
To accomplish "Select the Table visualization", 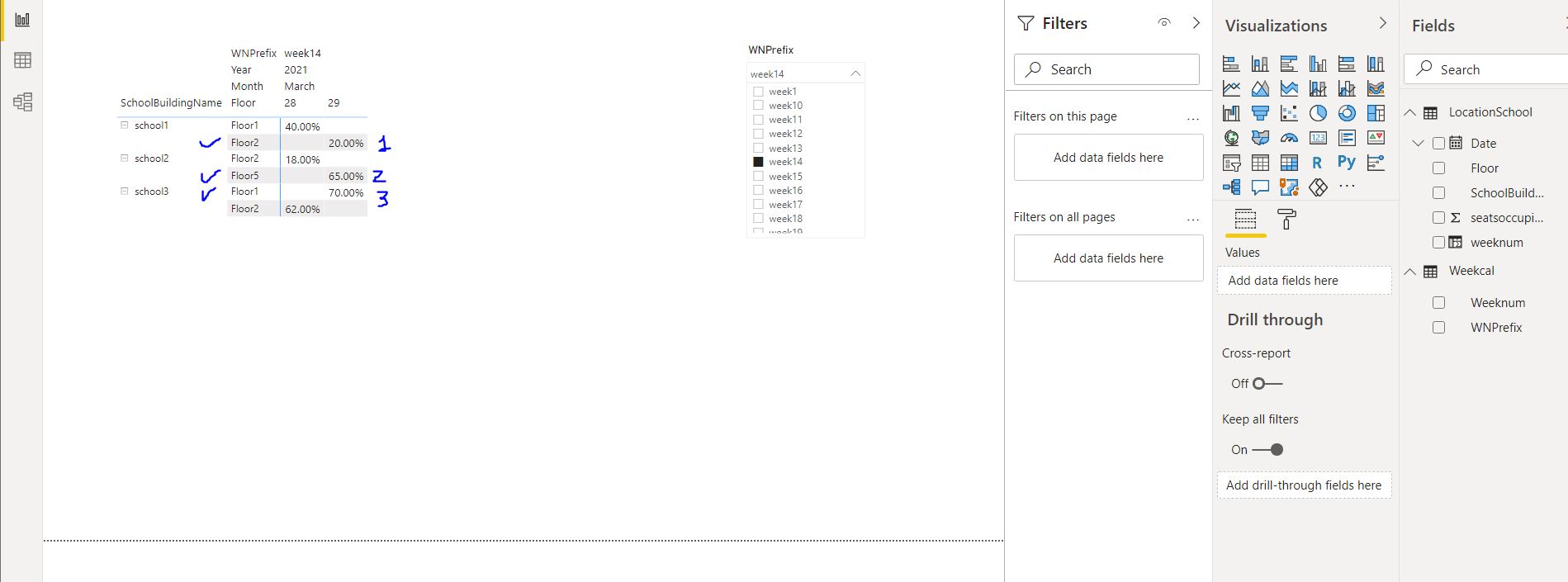I will tap(1260, 163).
